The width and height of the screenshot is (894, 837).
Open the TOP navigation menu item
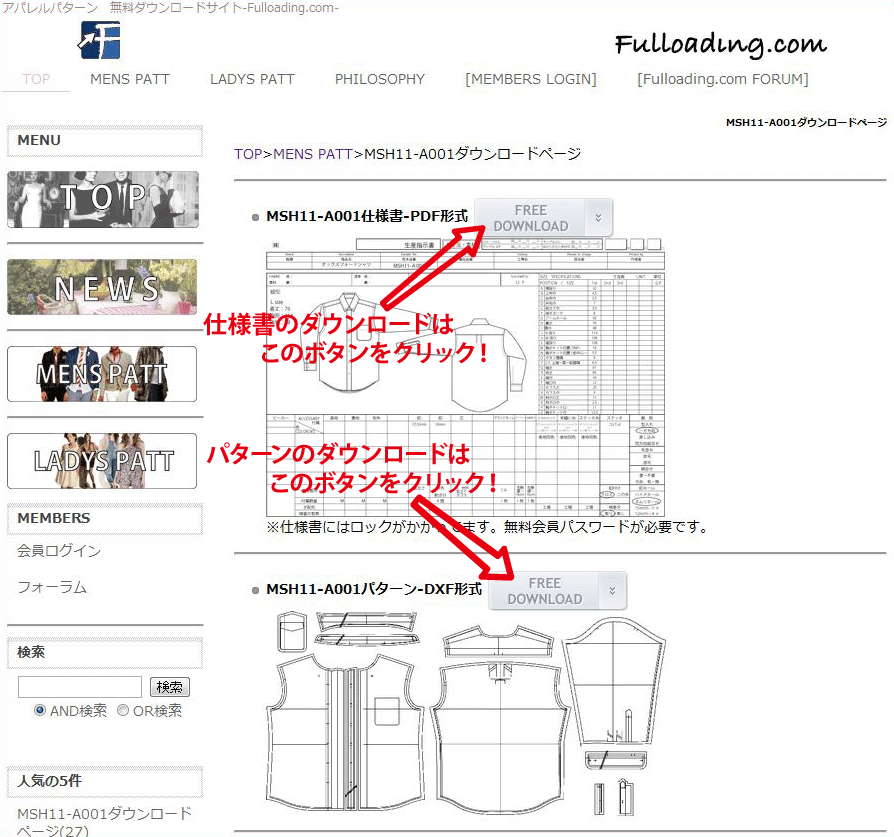click(x=36, y=79)
